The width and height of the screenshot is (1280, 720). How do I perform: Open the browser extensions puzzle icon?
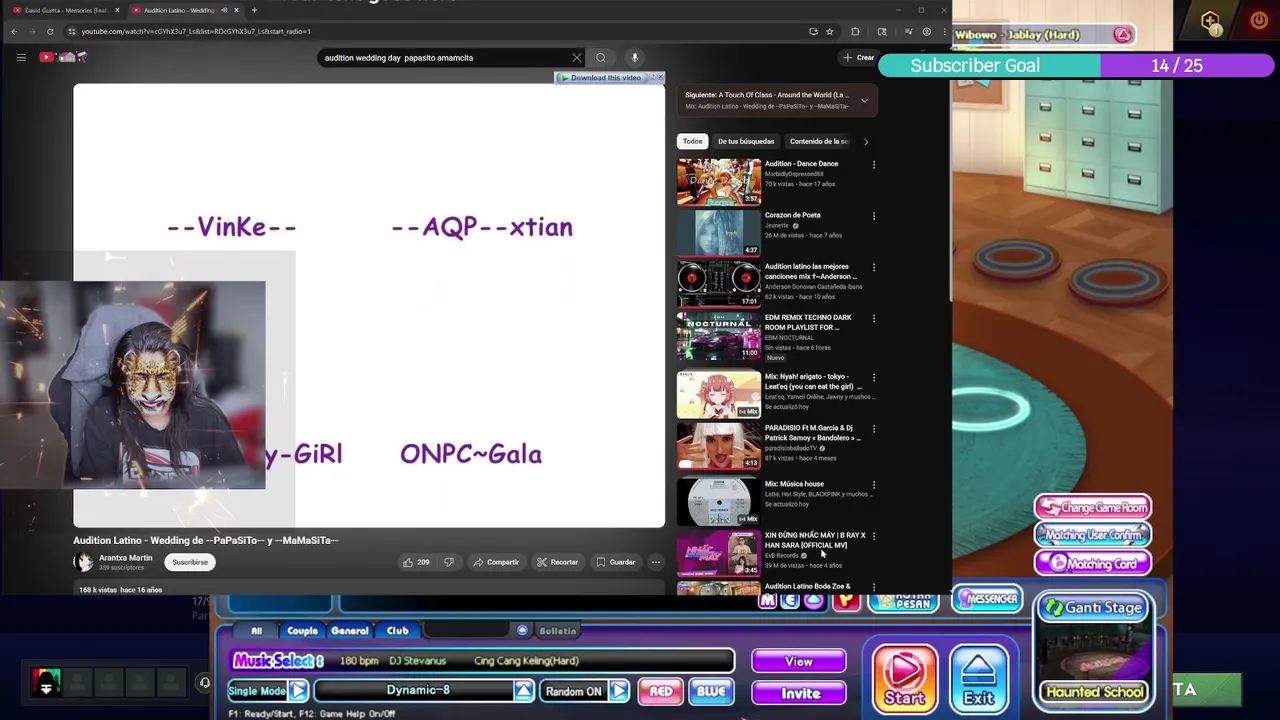click(855, 31)
